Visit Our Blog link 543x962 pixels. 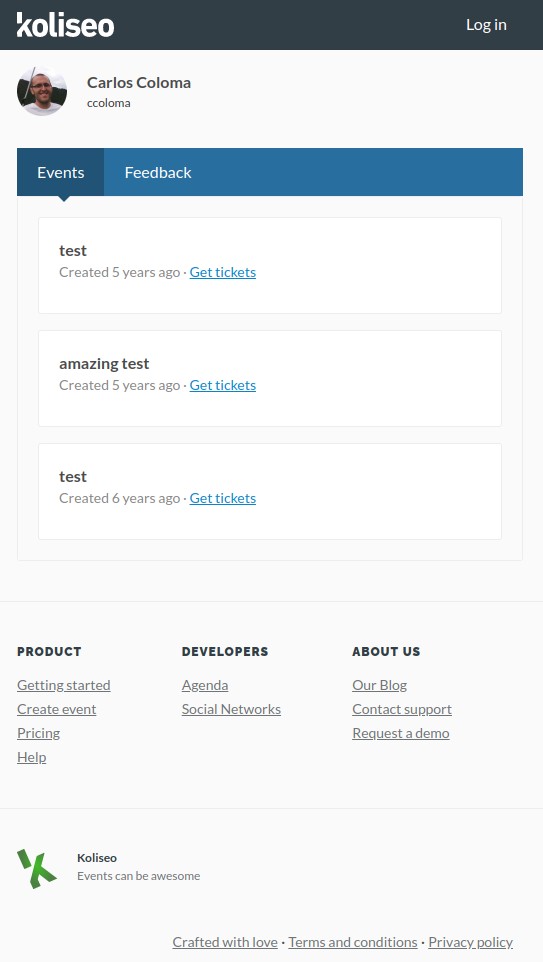[380, 685]
